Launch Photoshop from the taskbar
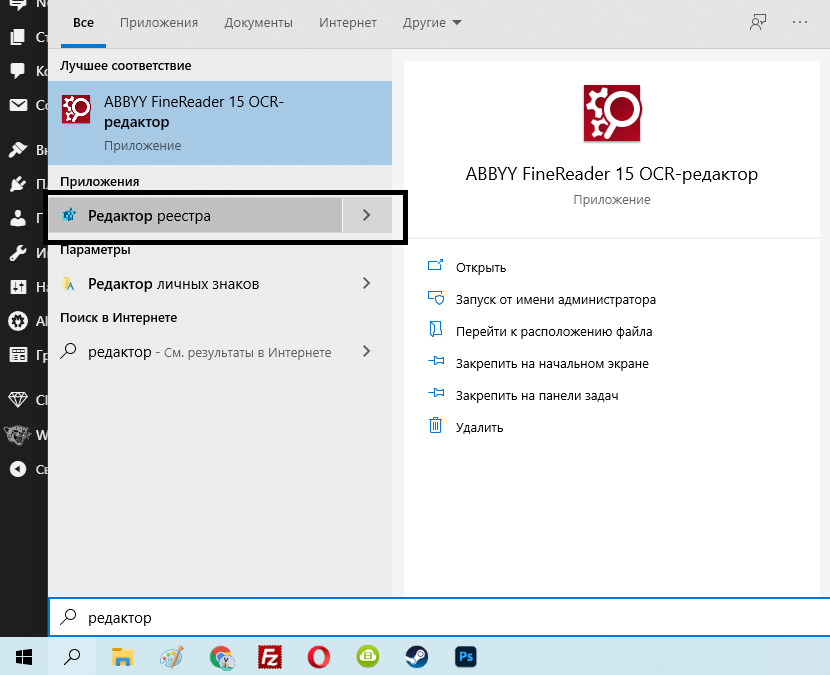Screen dimensions: 830x675 click(x=465, y=657)
